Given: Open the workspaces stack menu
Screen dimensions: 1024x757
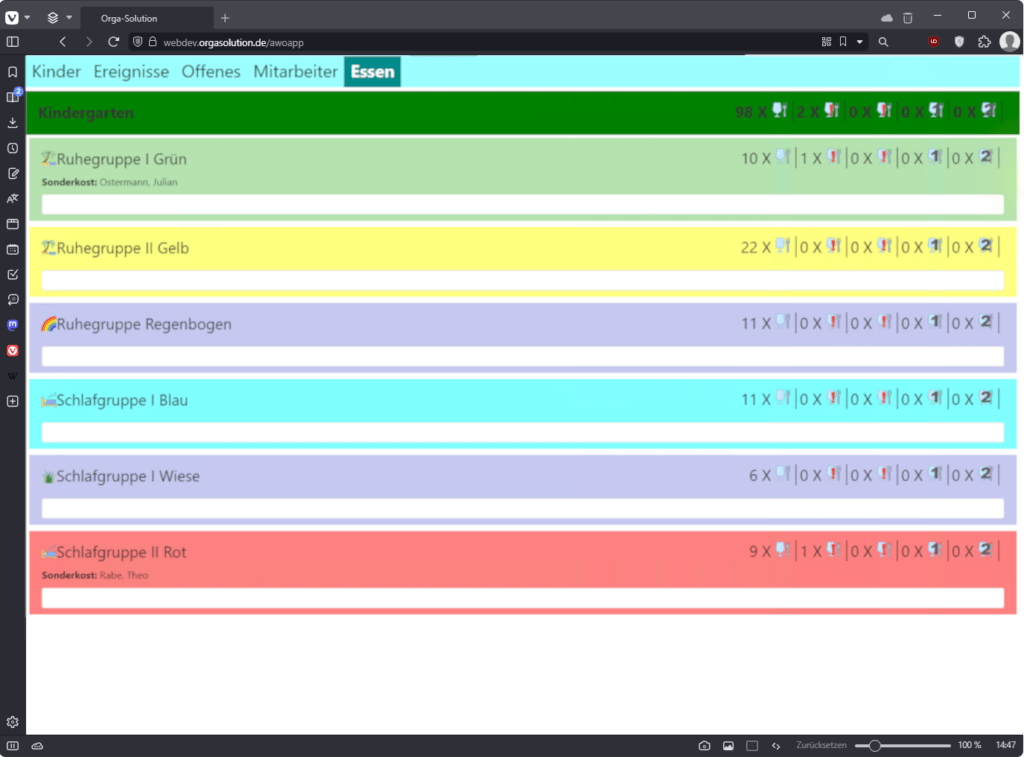Looking at the screenshot, I should click(x=53, y=18).
